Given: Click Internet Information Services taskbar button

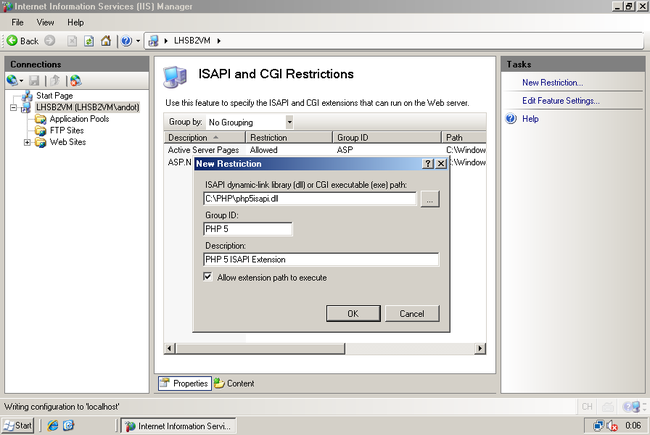Looking at the screenshot, I should coord(178,426).
